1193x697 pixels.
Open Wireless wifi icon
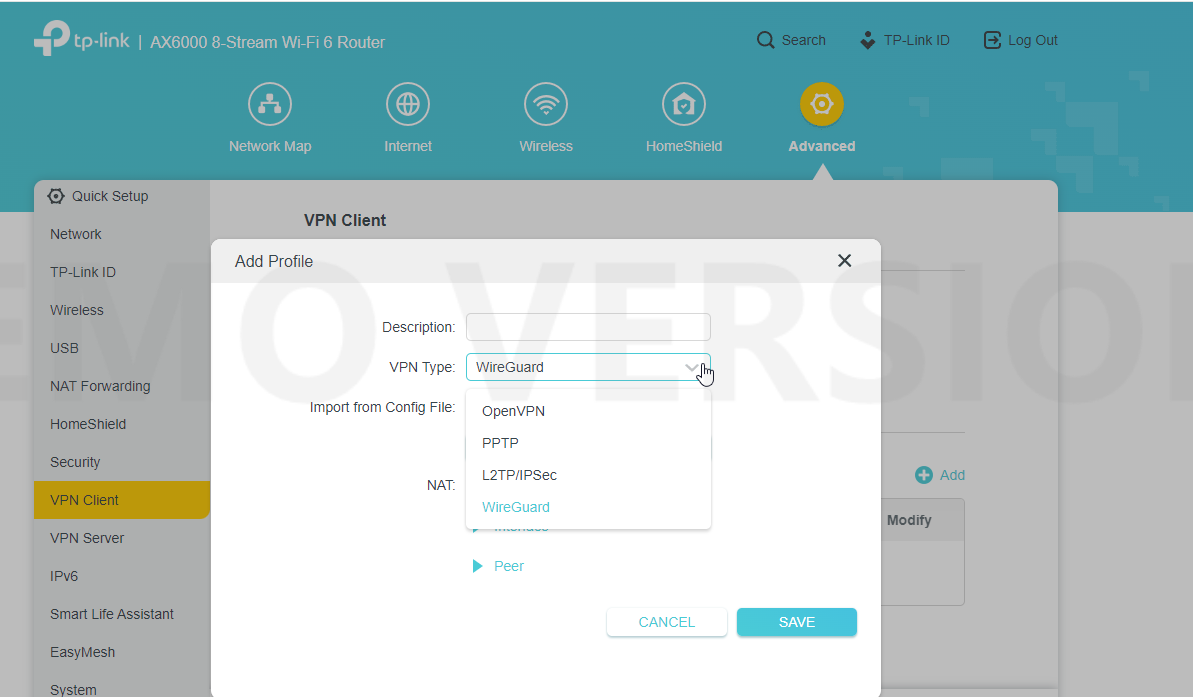pyautogui.click(x=546, y=104)
